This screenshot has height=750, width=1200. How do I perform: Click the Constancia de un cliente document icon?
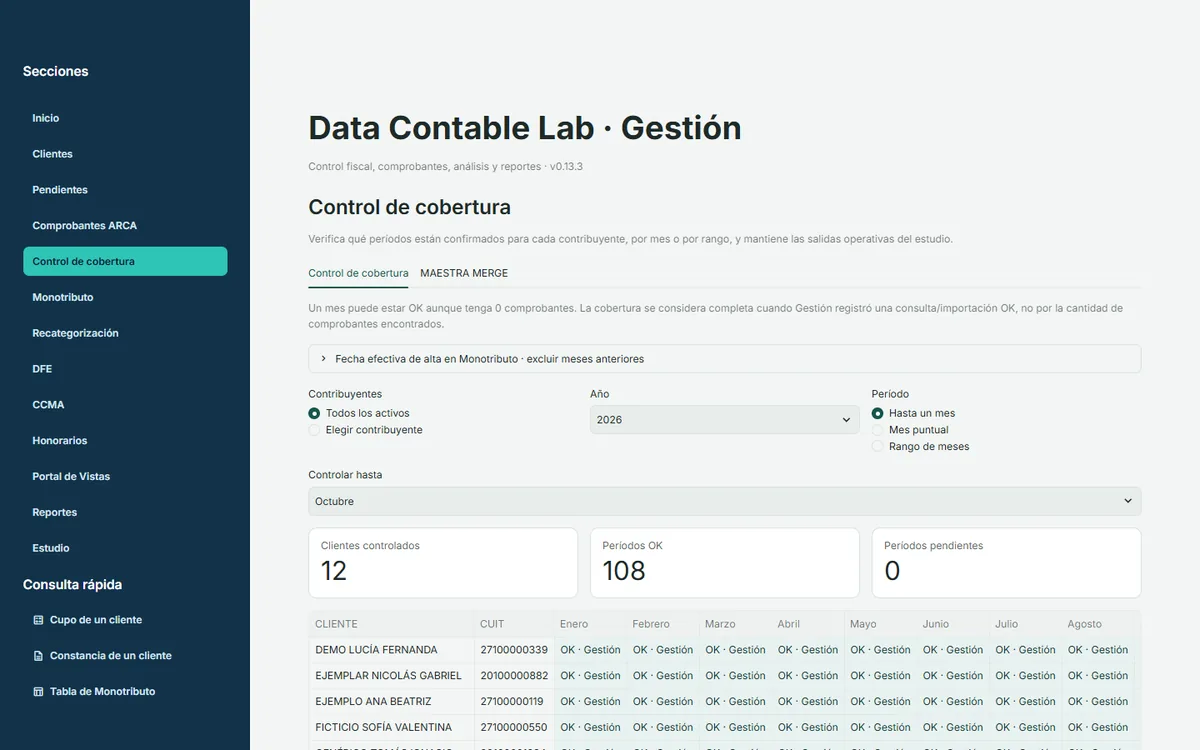[38, 656]
